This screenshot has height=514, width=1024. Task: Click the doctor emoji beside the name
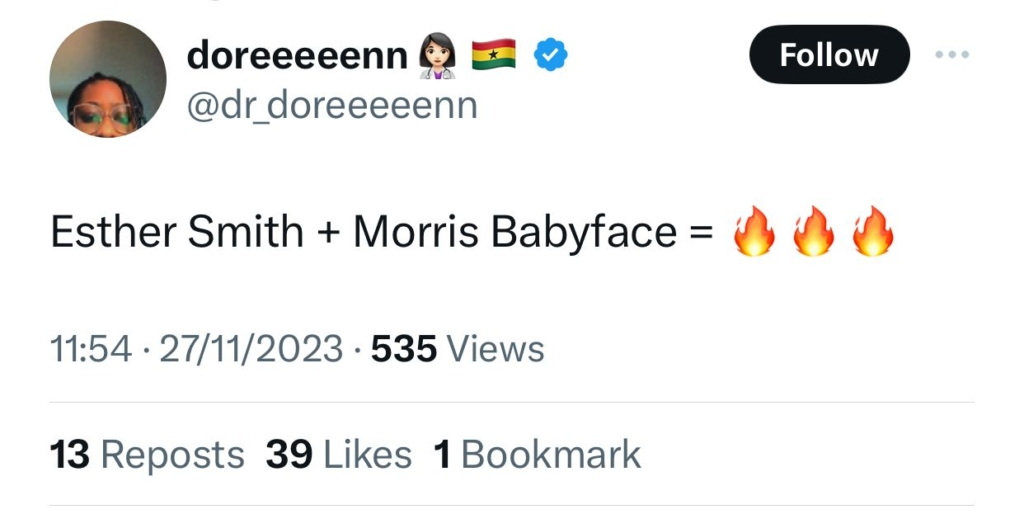(438, 56)
